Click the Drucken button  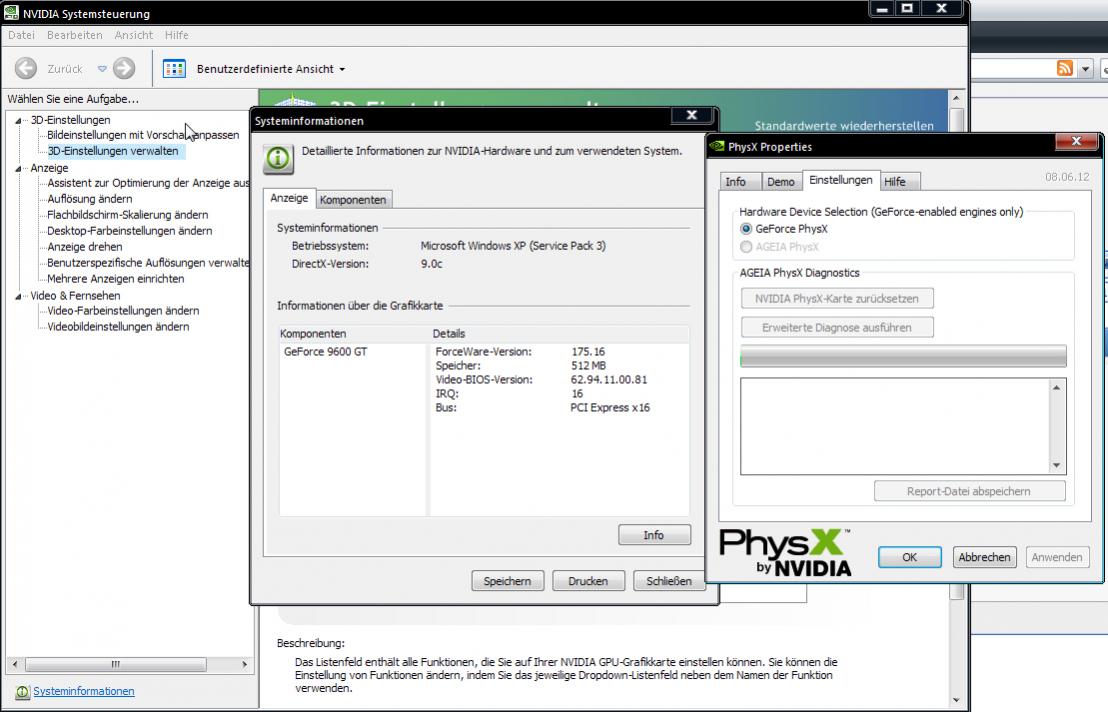588,581
